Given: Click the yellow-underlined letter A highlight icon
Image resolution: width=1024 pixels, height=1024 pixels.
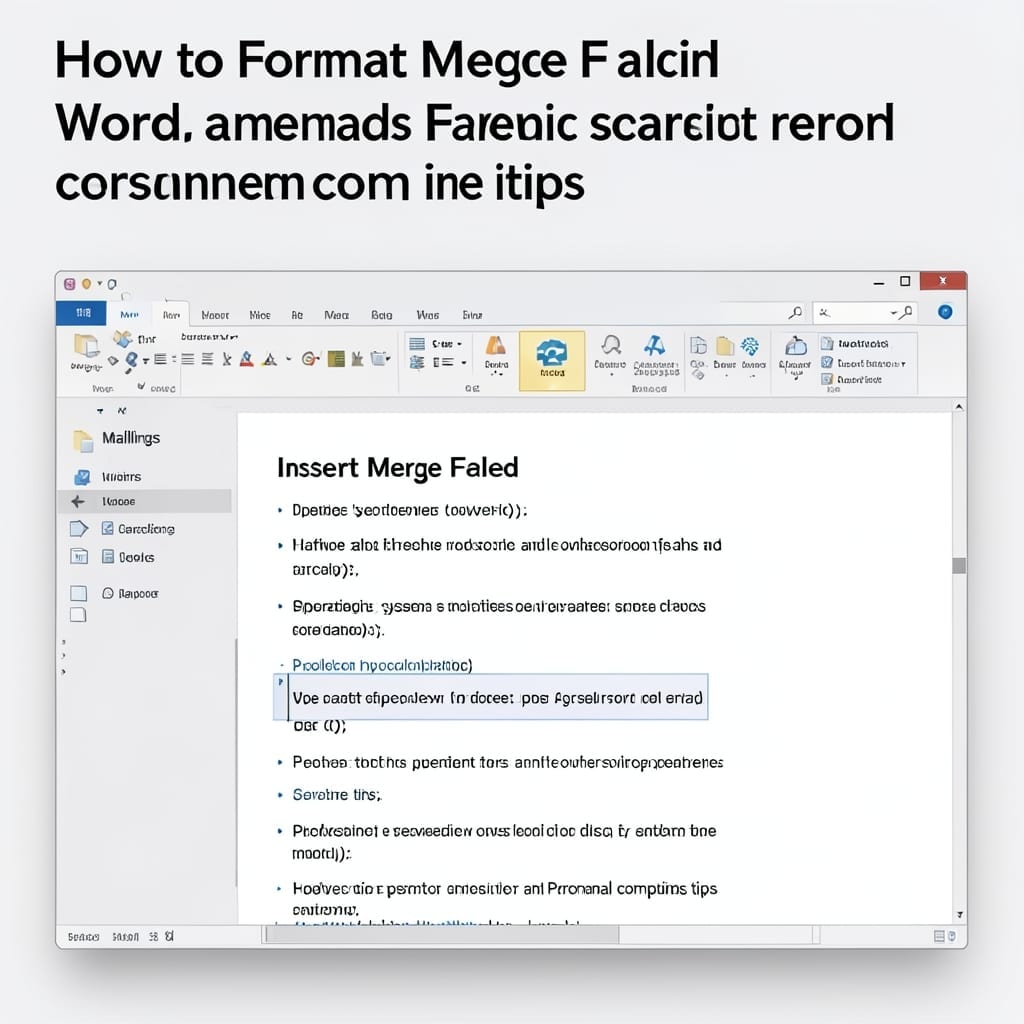Looking at the screenshot, I should (270, 359).
